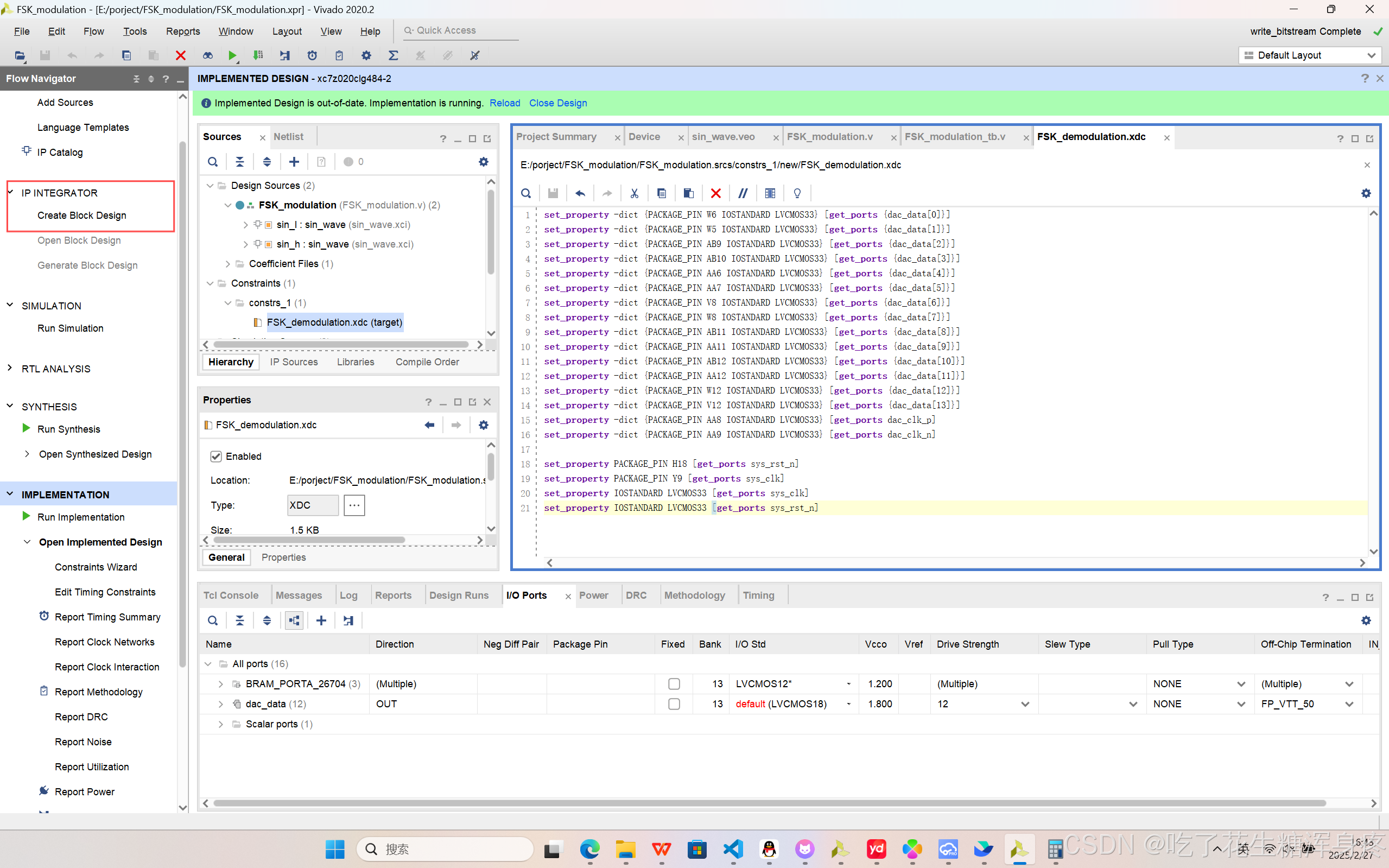
Task: Select FSK_demodulation.xdc (target) in Sources
Action: coord(334,322)
